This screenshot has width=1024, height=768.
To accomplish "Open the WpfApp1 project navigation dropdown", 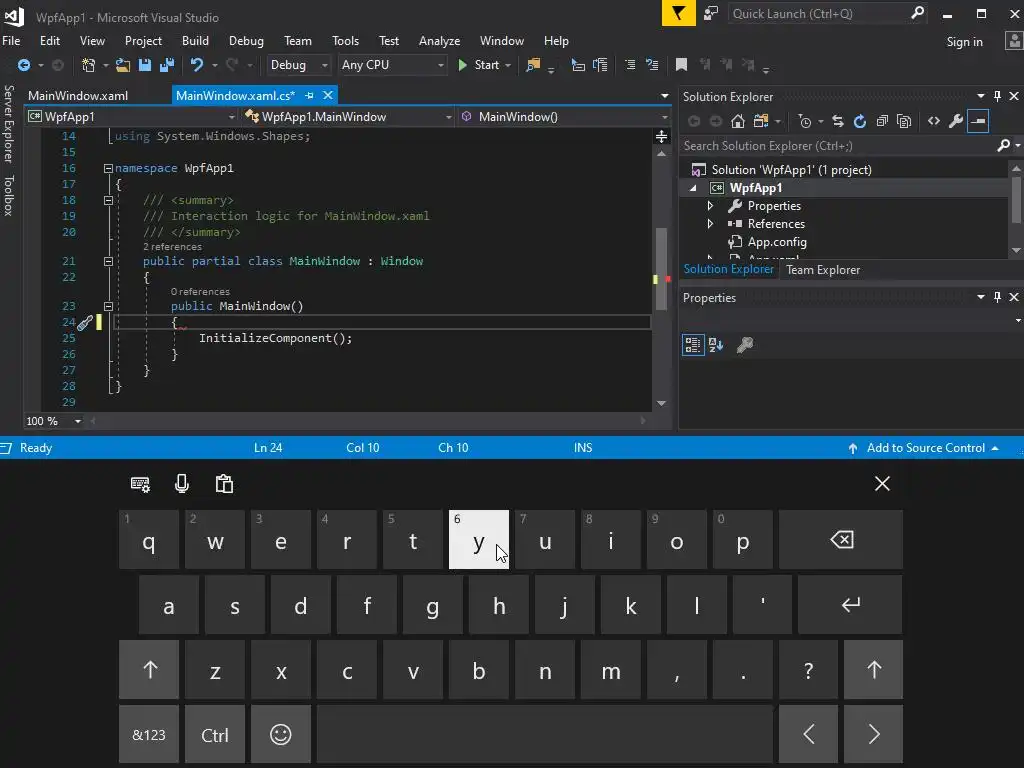I will pos(131,117).
